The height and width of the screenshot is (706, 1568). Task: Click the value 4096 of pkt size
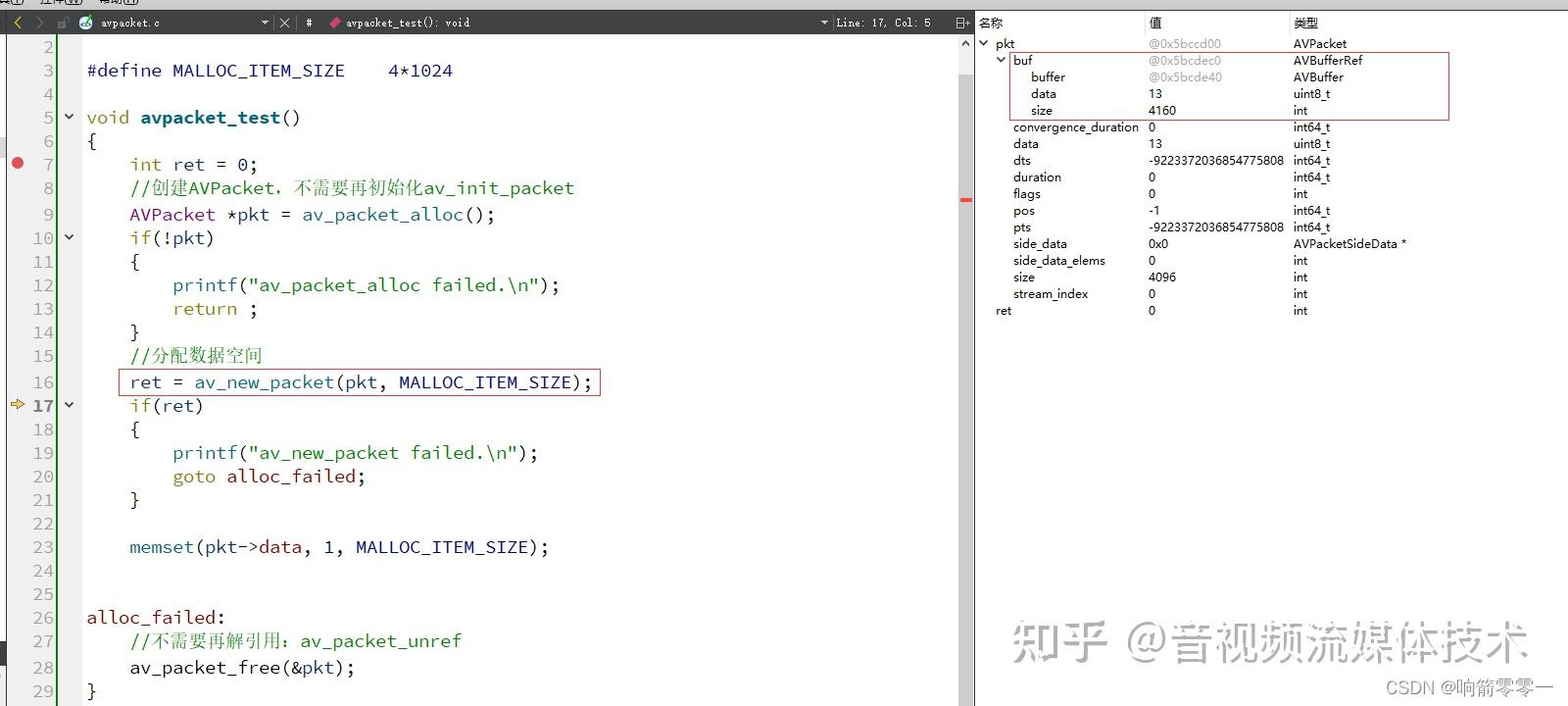(x=1162, y=277)
